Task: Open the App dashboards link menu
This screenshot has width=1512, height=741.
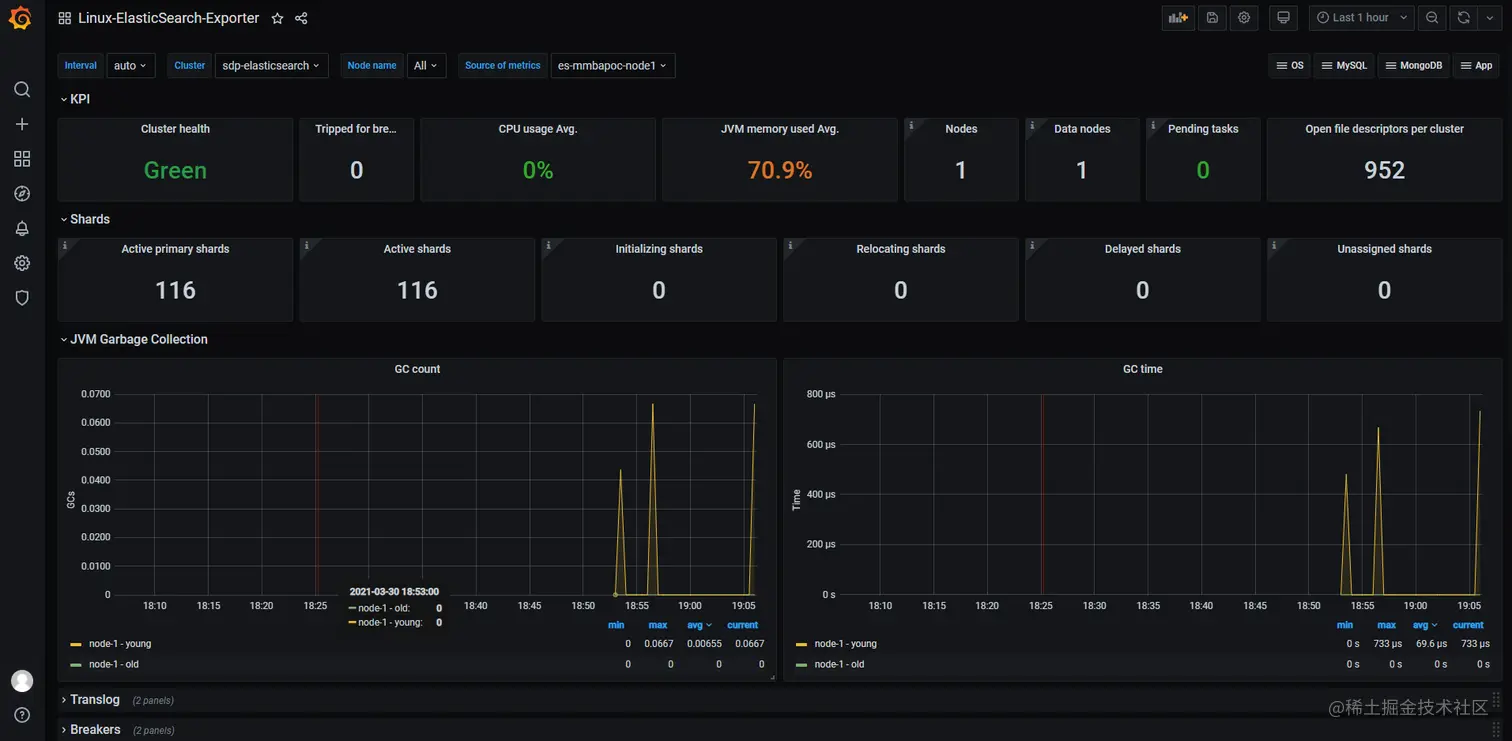Action: pyautogui.click(x=1476, y=65)
